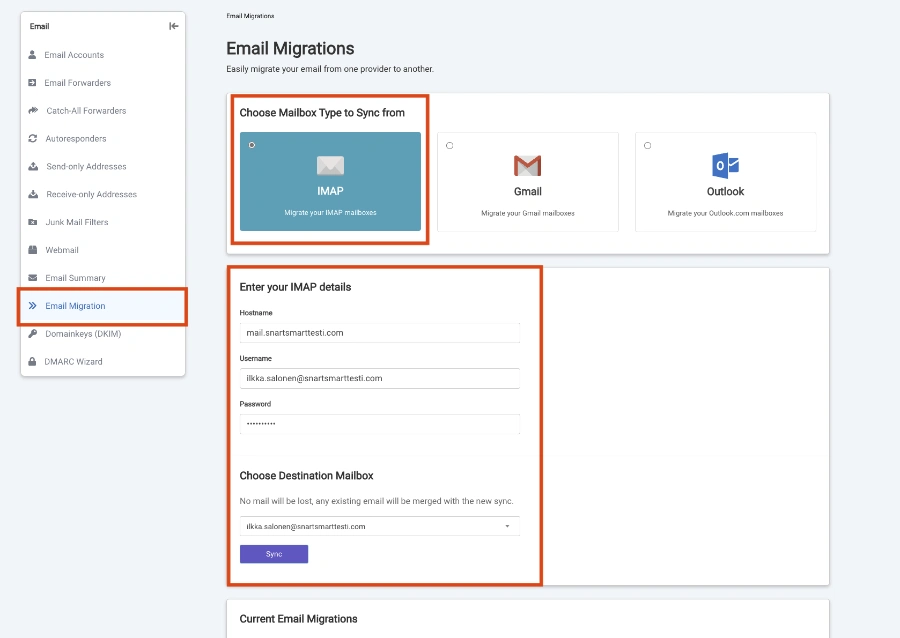This screenshot has height=638, width=900.
Task: Click the Email Forwarders arrow icon
Action: pos(32,83)
